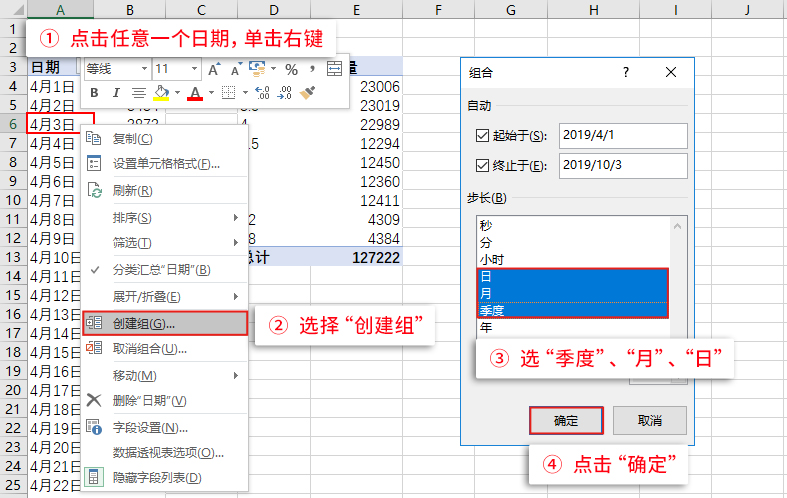Viewport: 787px width, 498px height.
Task: Select 小时 in the step list
Action: tap(573, 260)
